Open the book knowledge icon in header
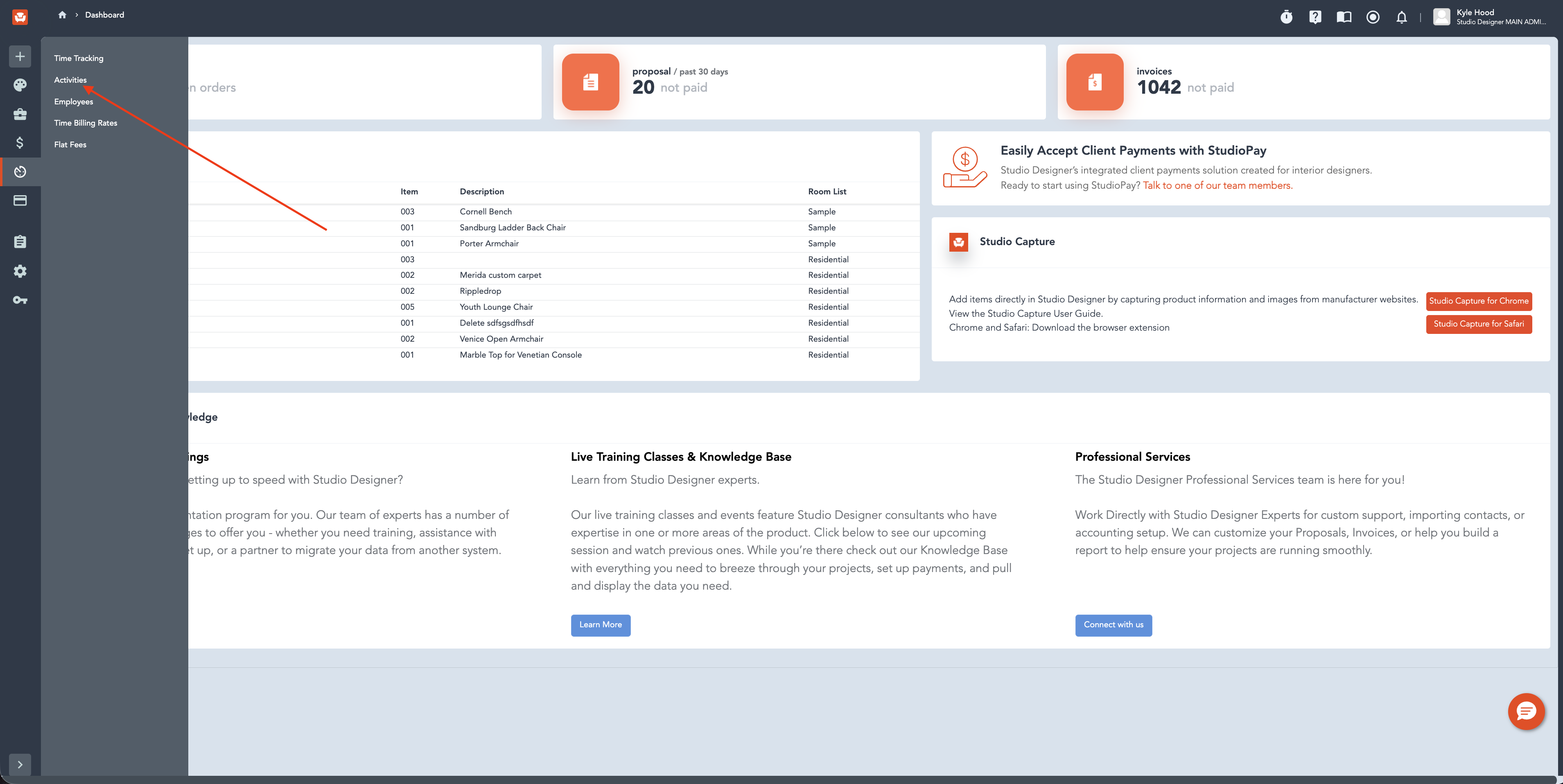 (1343, 17)
